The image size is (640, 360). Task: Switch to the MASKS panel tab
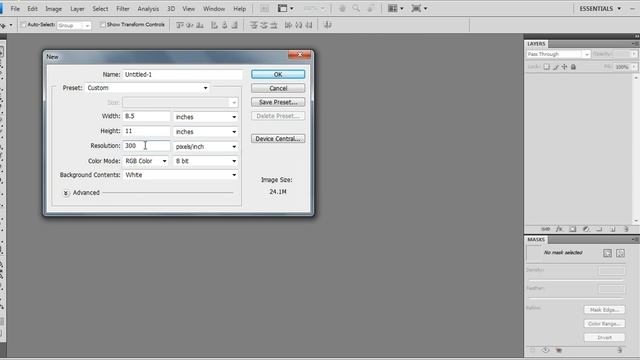click(536, 240)
